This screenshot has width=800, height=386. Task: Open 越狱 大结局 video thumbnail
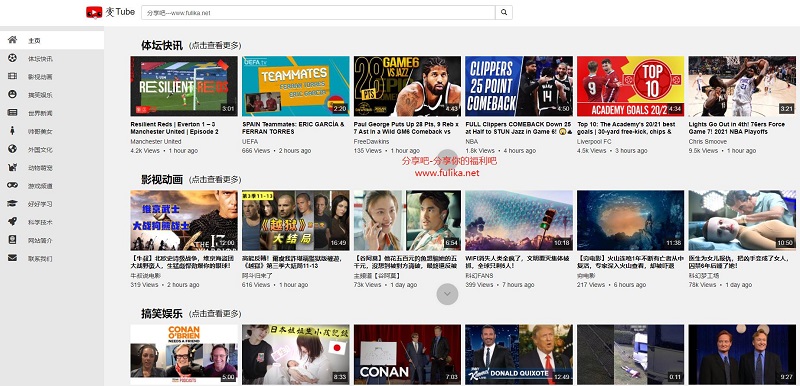tap(295, 220)
